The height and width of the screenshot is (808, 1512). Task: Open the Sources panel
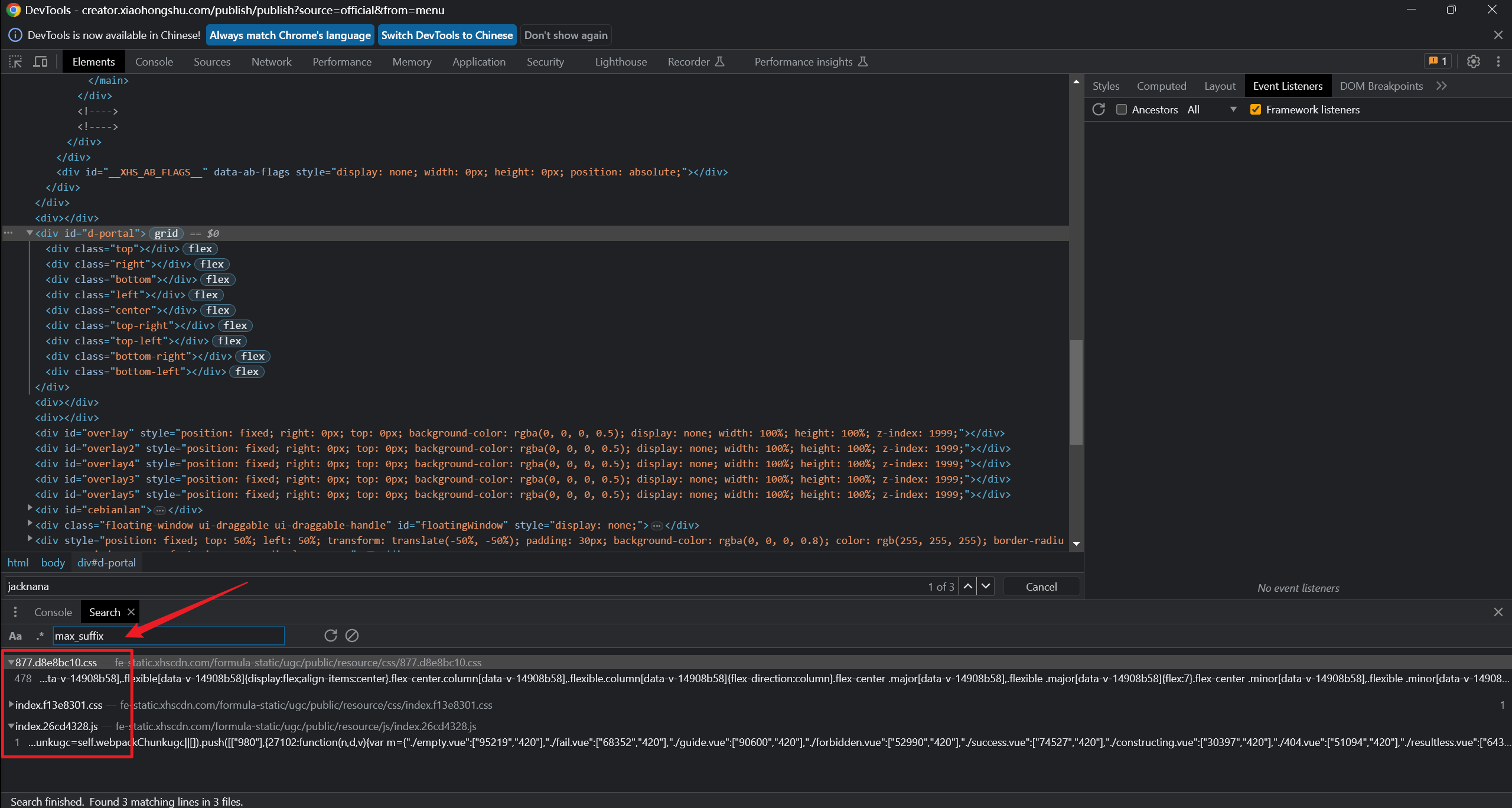point(212,61)
